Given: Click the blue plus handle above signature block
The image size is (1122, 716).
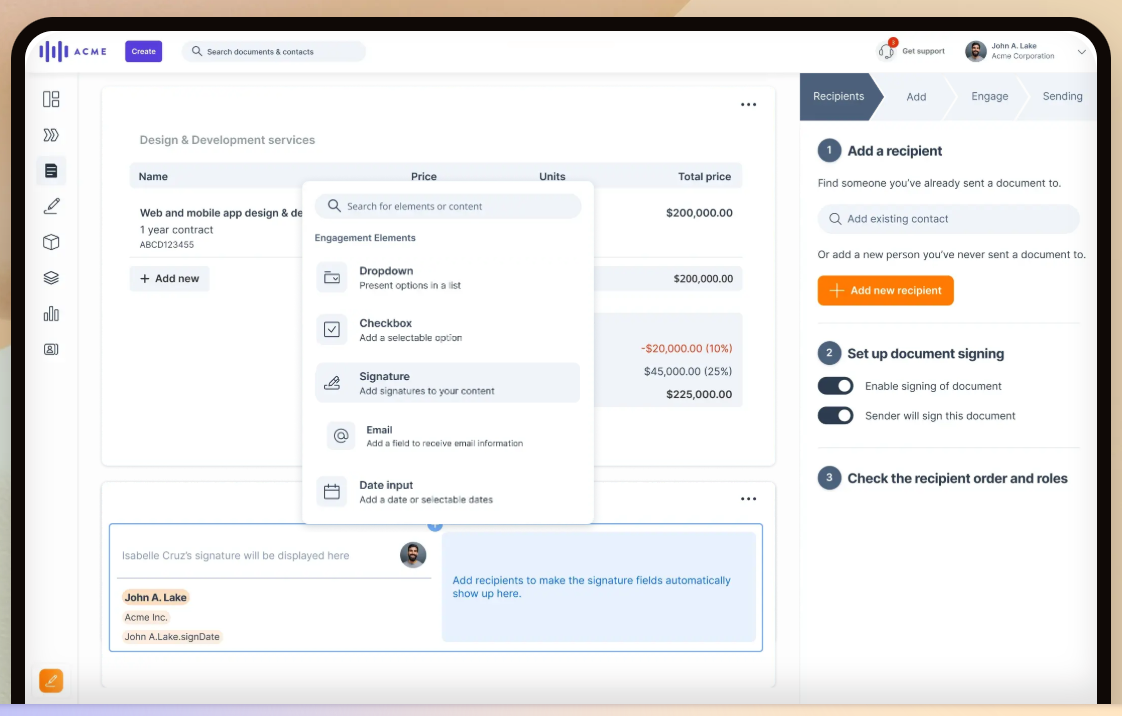Looking at the screenshot, I should tap(435, 526).
